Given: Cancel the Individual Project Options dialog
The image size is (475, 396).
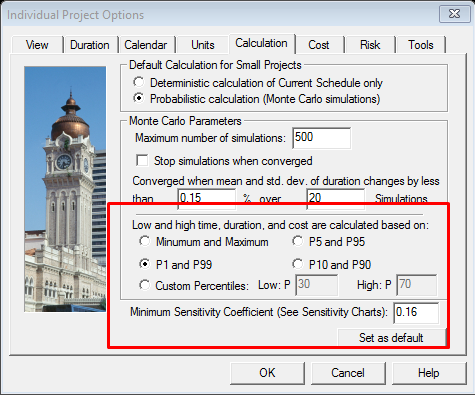Looking at the screenshot, I should click(348, 373).
